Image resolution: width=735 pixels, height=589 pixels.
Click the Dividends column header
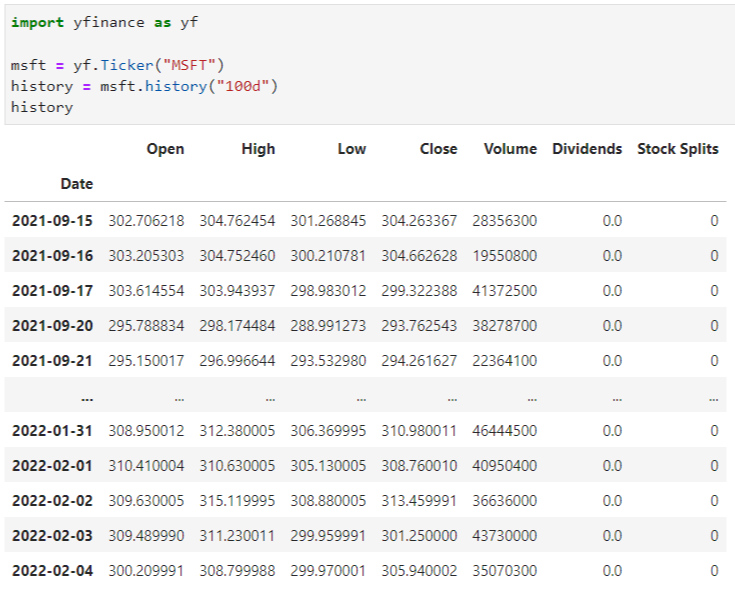point(587,149)
